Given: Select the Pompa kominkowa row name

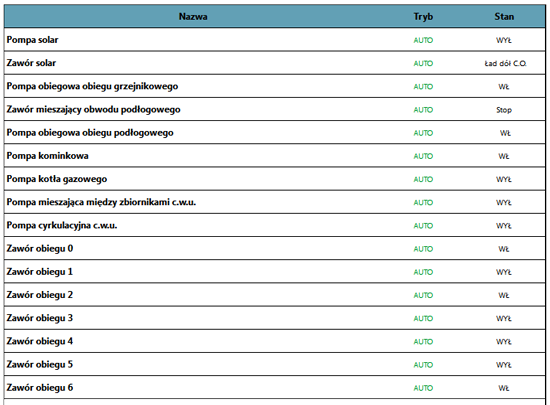Looking at the screenshot, I should pyautogui.click(x=47, y=156).
